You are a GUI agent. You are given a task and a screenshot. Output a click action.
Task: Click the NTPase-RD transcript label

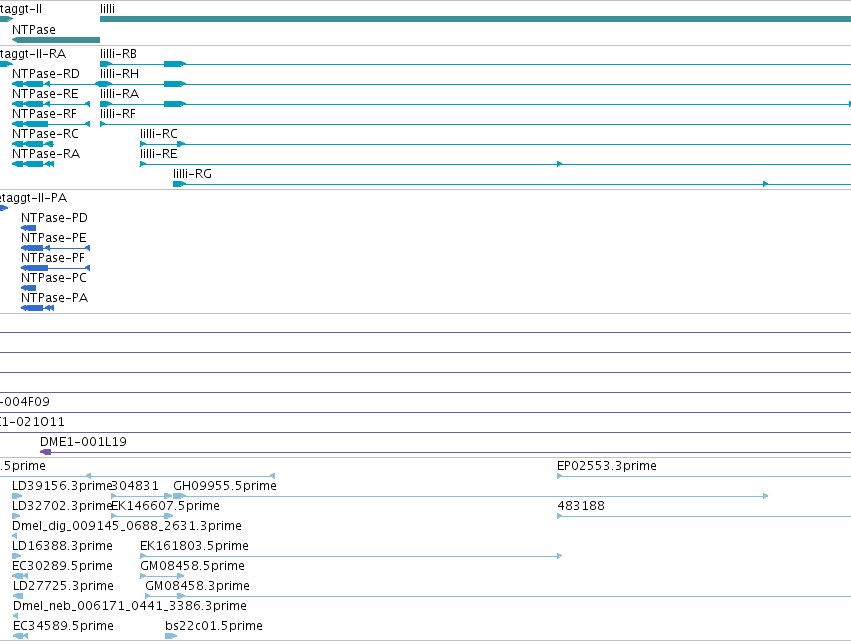pos(46,74)
